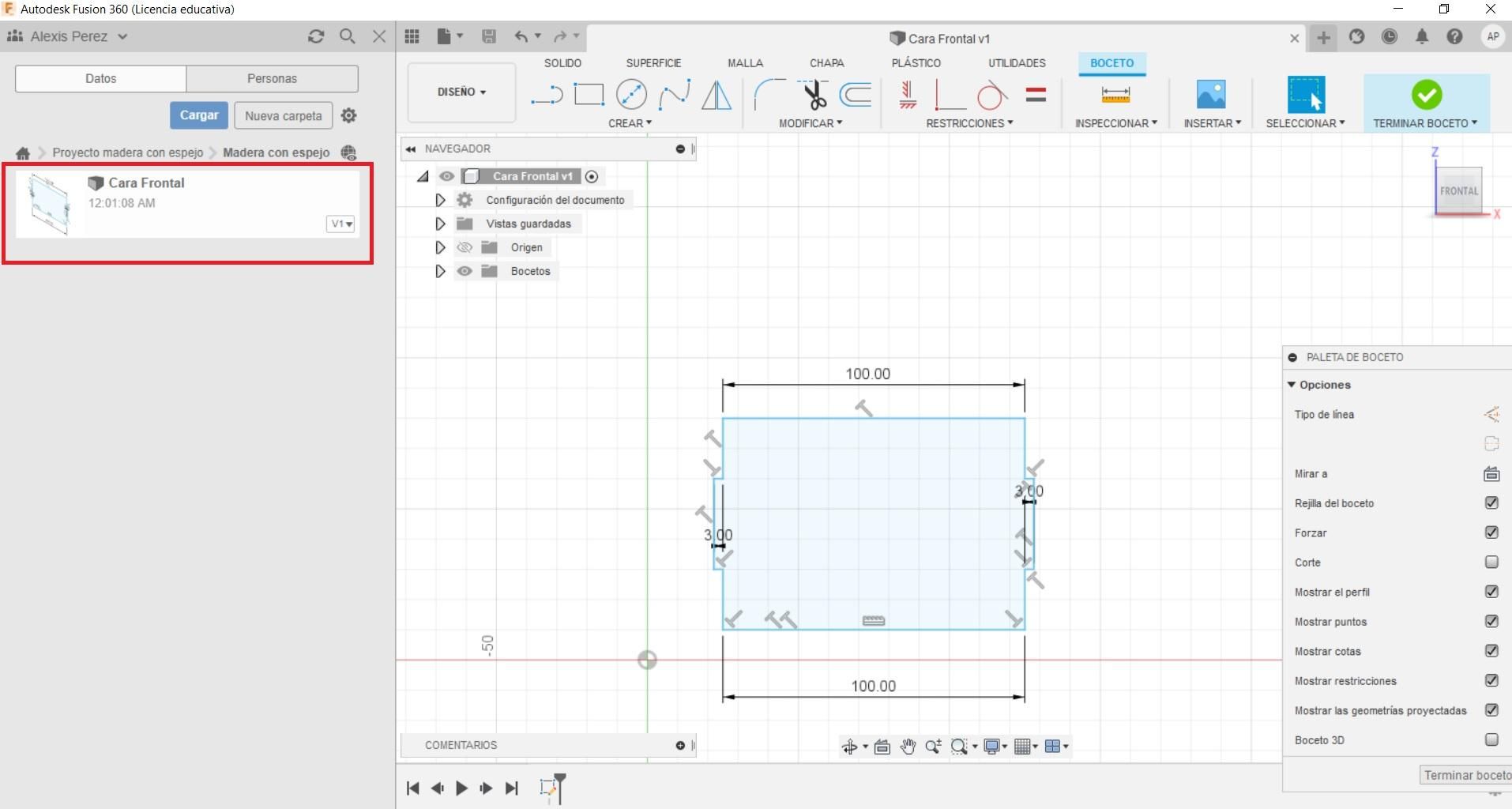Click the green Finish Sketch checkmark

tap(1426, 95)
